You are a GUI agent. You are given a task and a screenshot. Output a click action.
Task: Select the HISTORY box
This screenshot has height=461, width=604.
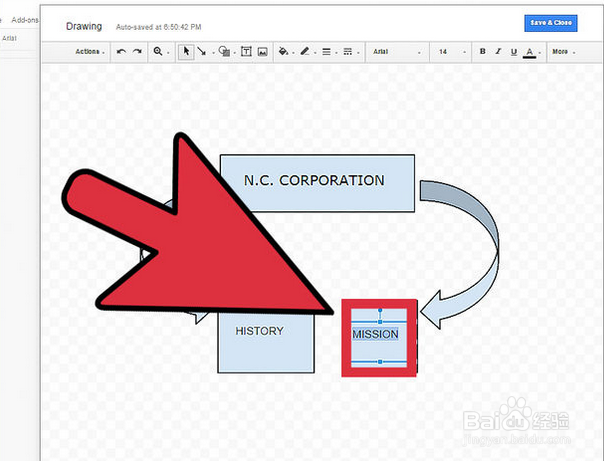266,343
